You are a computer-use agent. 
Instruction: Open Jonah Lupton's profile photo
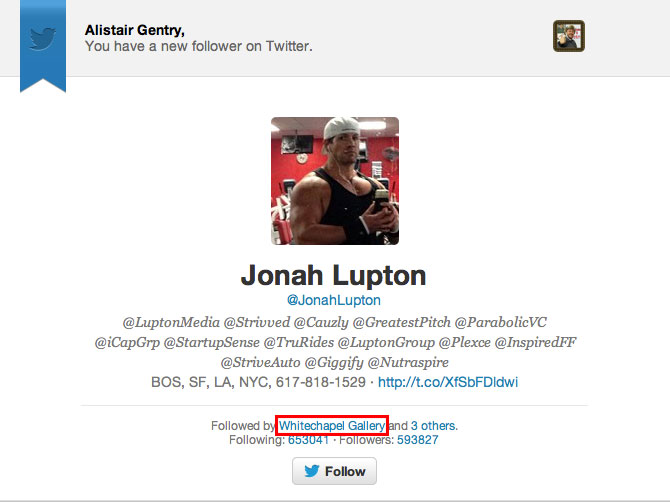point(335,181)
